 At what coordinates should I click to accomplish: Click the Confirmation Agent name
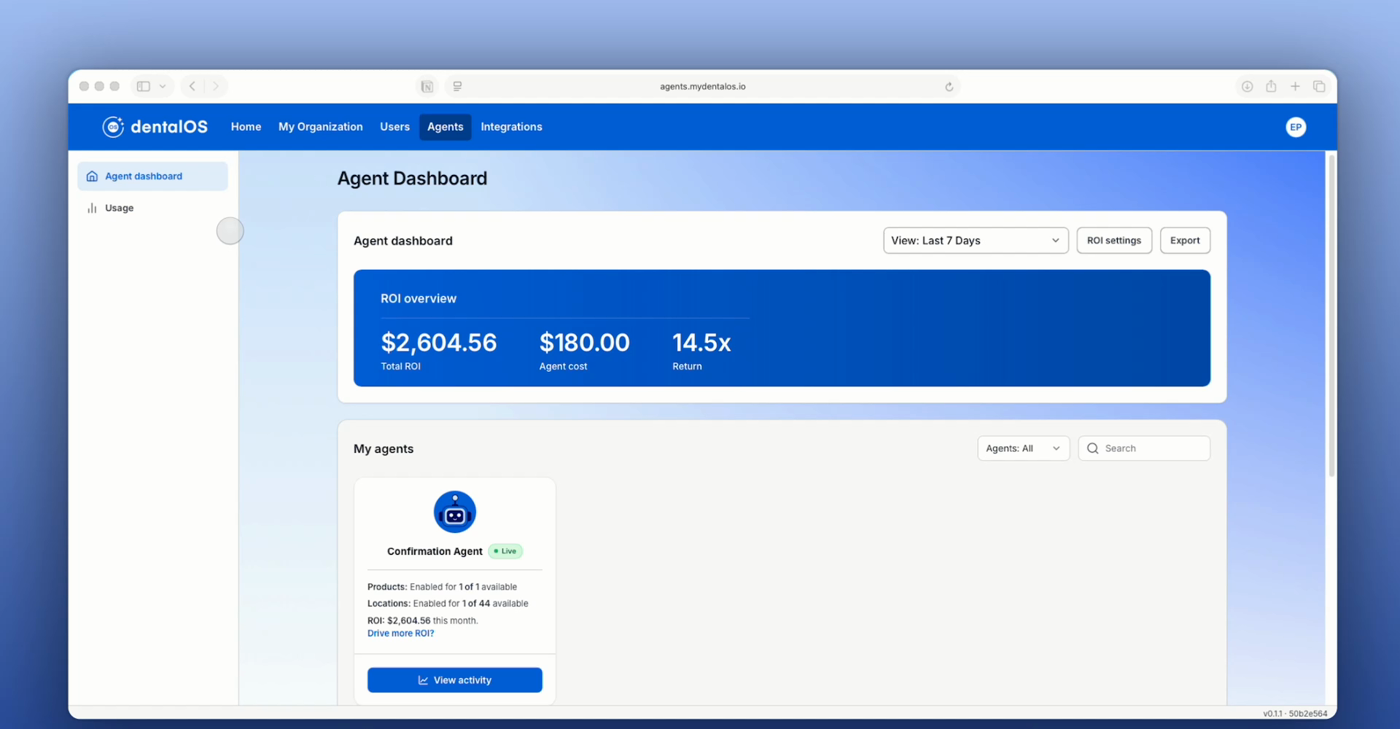click(x=435, y=551)
